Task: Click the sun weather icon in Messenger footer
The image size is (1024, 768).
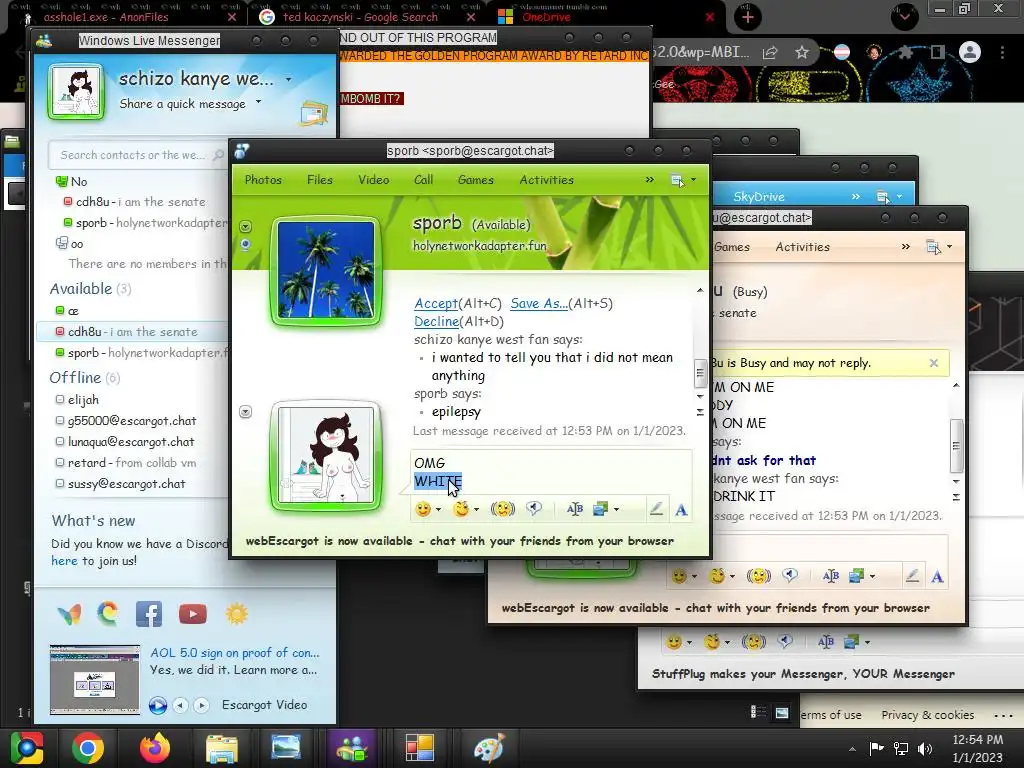Action: point(236,614)
